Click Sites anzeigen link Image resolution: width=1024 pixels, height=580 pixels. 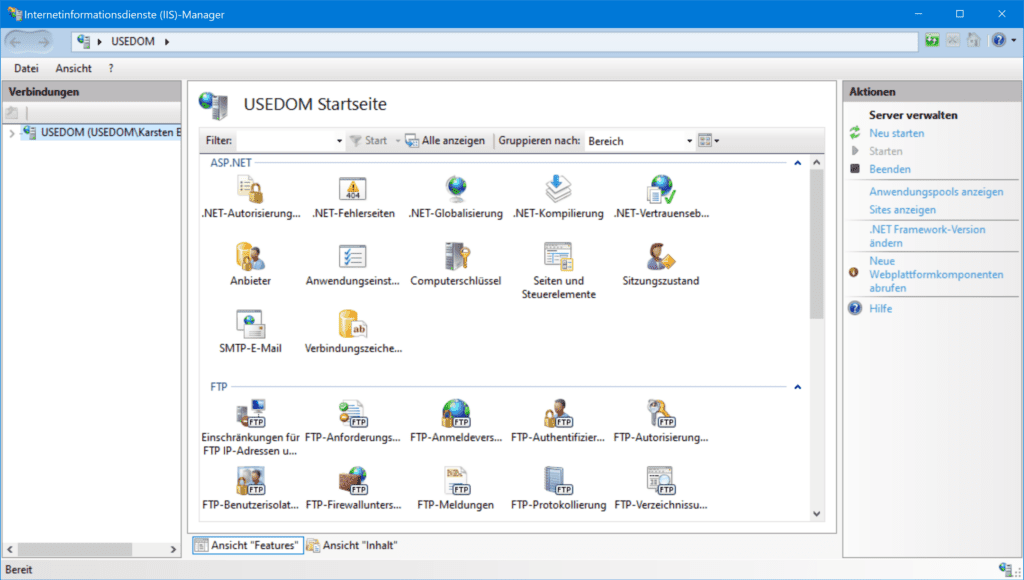click(x=902, y=210)
